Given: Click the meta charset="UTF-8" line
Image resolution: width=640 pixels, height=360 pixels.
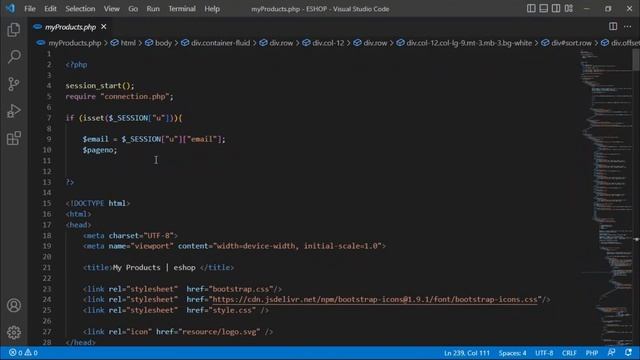Looking at the screenshot, I should (x=130, y=236).
